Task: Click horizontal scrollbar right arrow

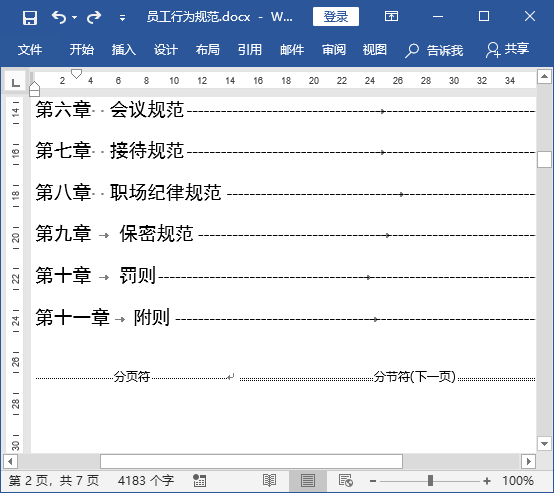Action: pos(529,462)
